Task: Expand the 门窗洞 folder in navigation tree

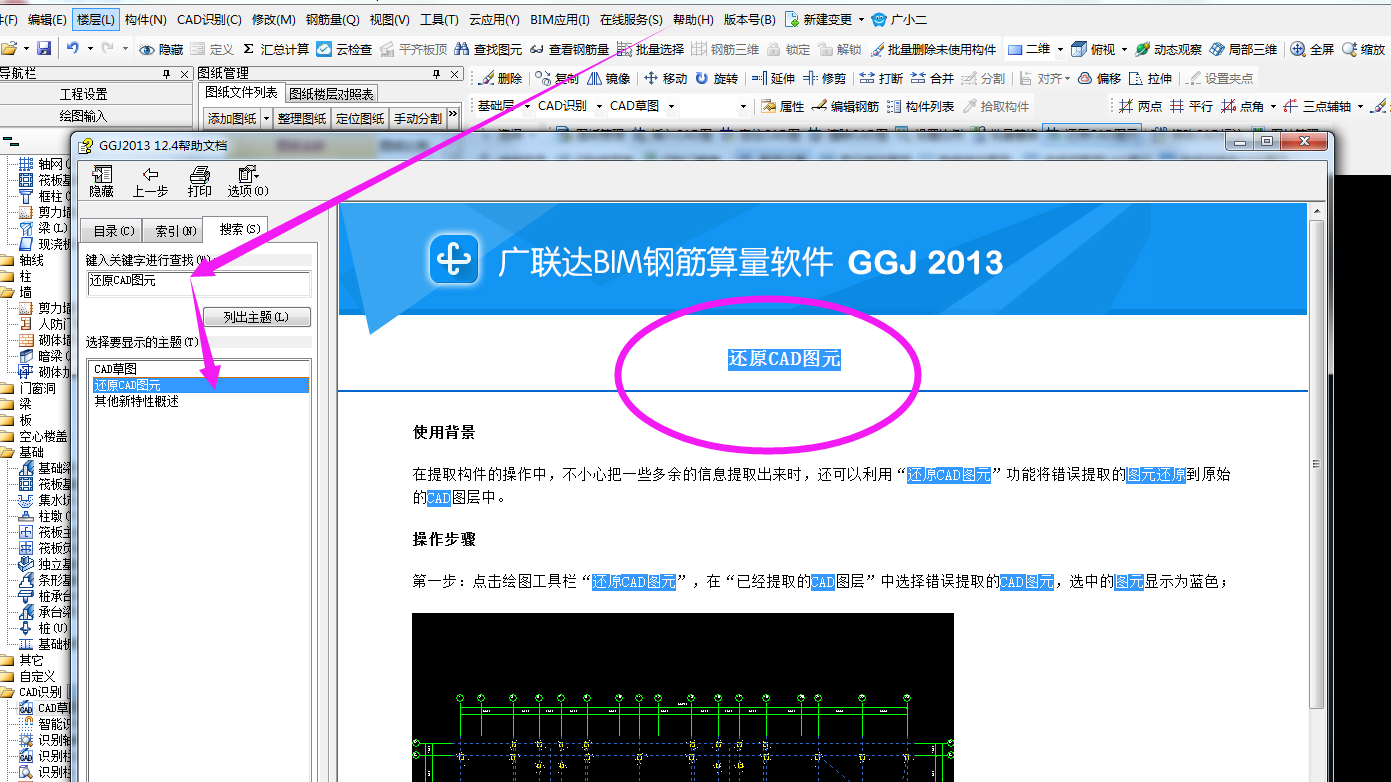Action: point(8,388)
